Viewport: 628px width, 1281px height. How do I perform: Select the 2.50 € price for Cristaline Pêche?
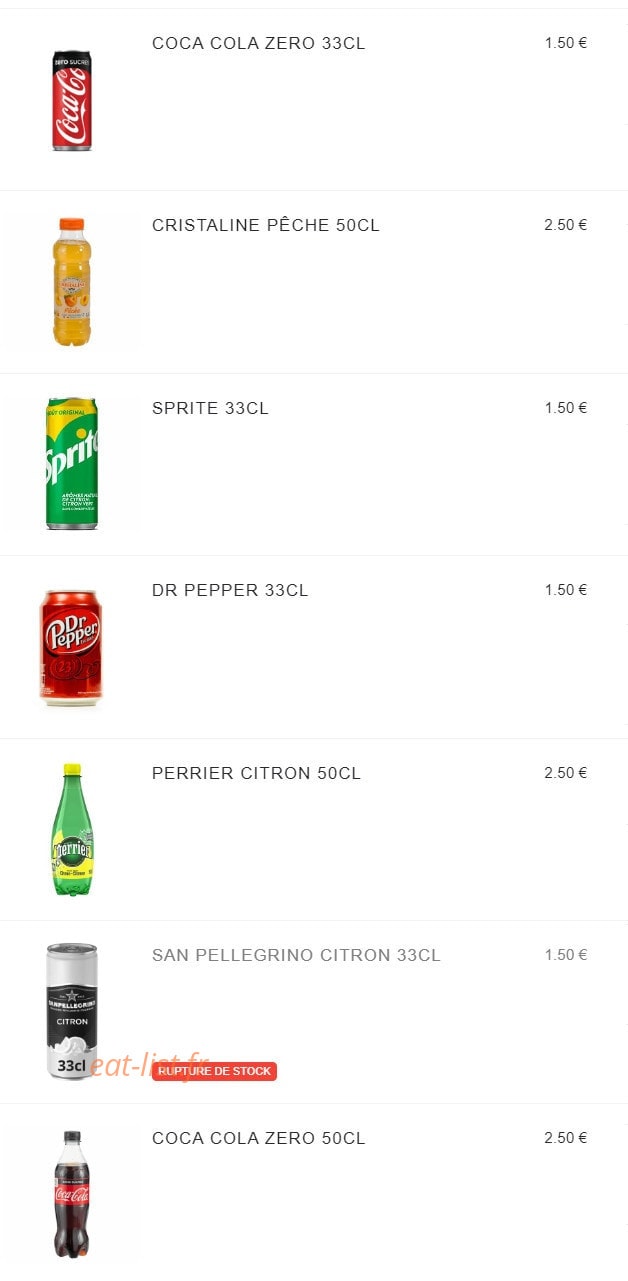(566, 225)
